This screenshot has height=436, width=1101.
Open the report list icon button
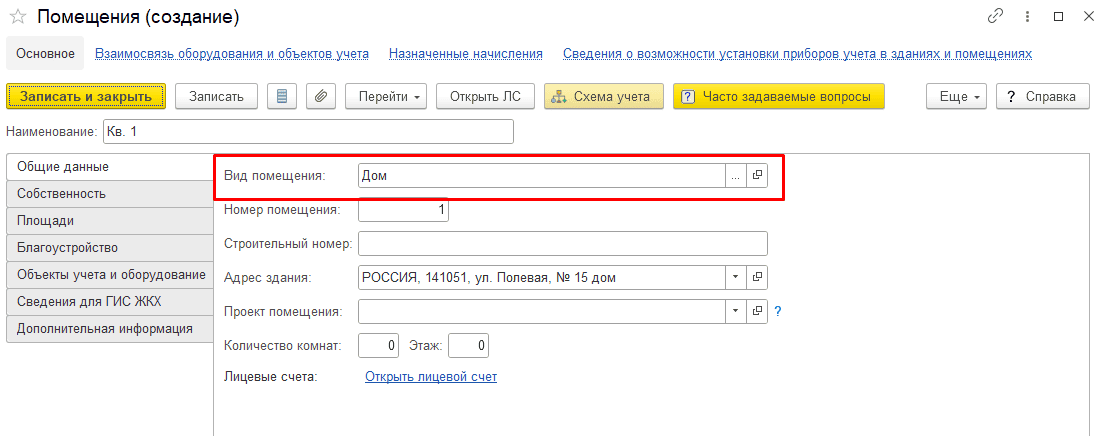[x=282, y=96]
